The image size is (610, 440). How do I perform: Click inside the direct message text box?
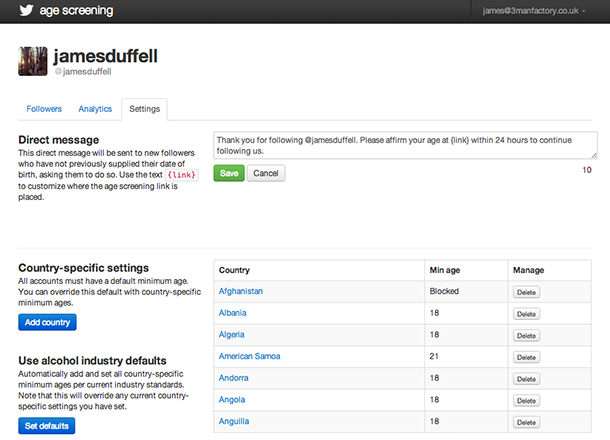tap(405, 145)
